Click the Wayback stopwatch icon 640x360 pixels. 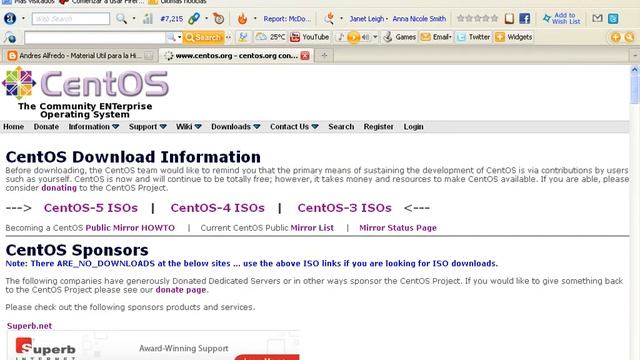click(x=219, y=18)
